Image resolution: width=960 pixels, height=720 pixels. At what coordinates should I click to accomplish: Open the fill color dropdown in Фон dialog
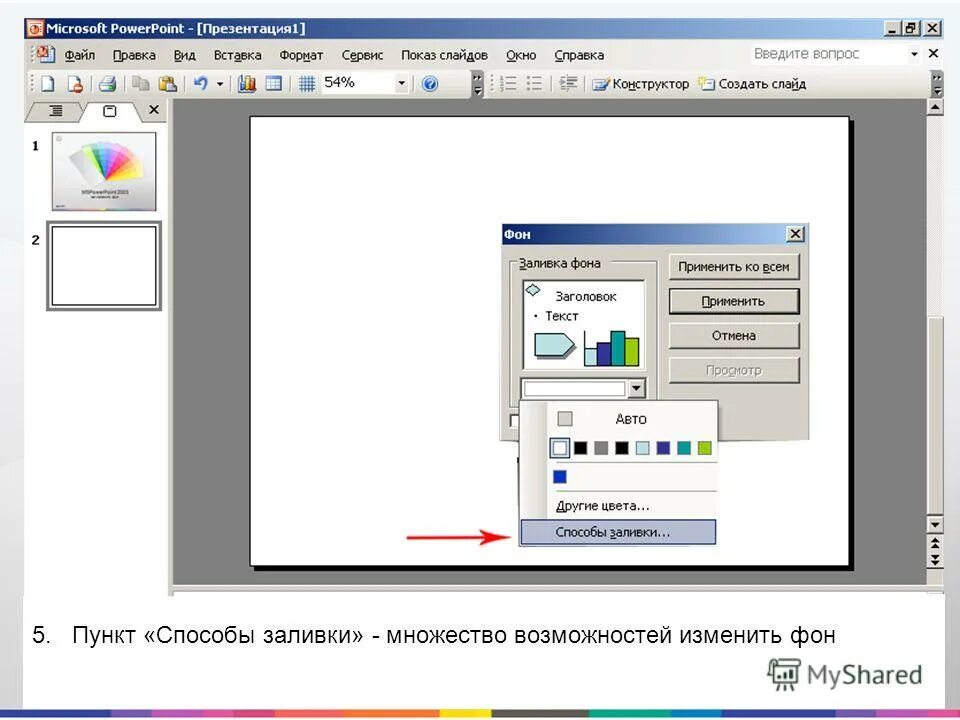click(x=637, y=388)
